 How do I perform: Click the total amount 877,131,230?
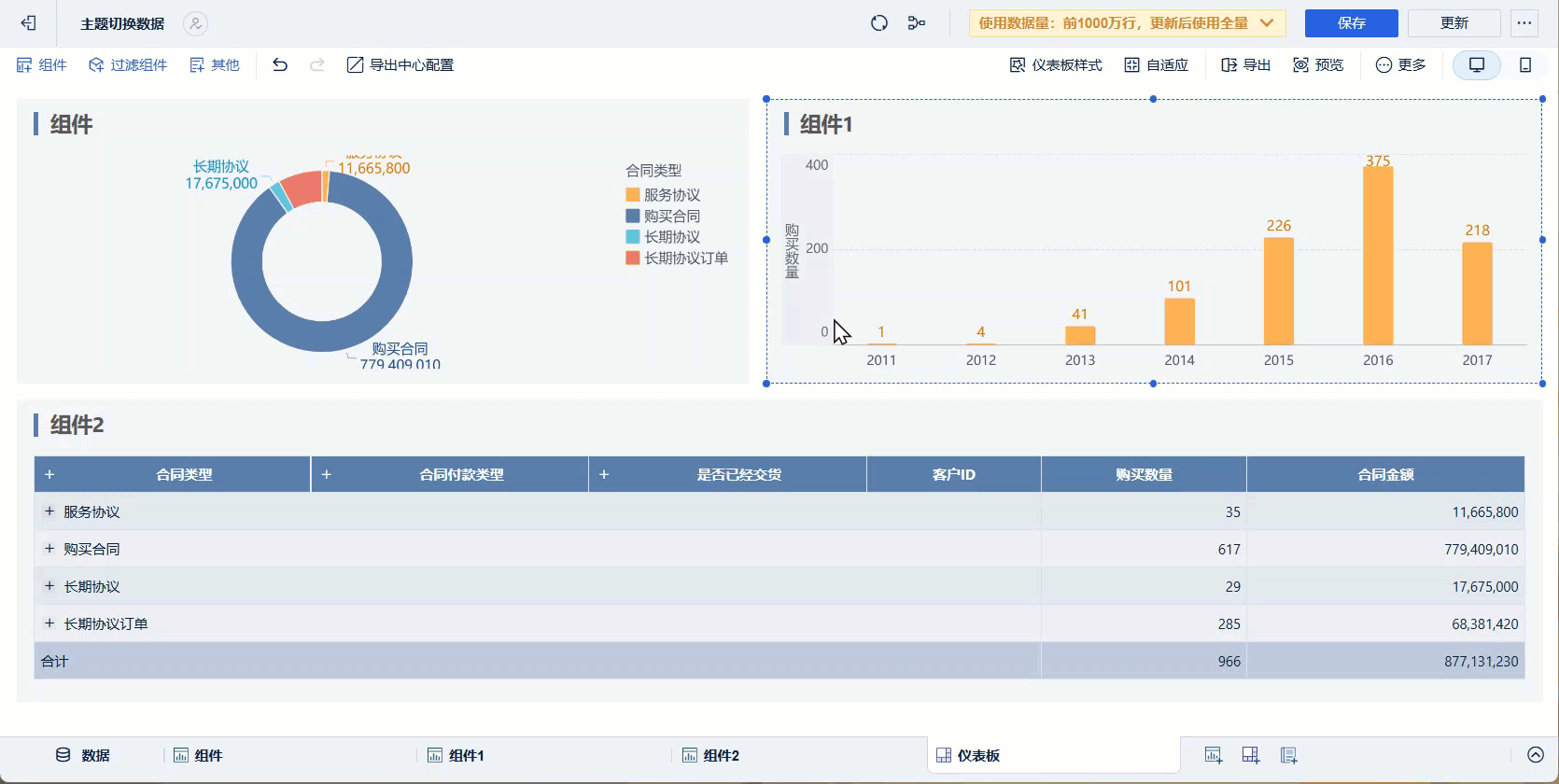[1481, 661]
